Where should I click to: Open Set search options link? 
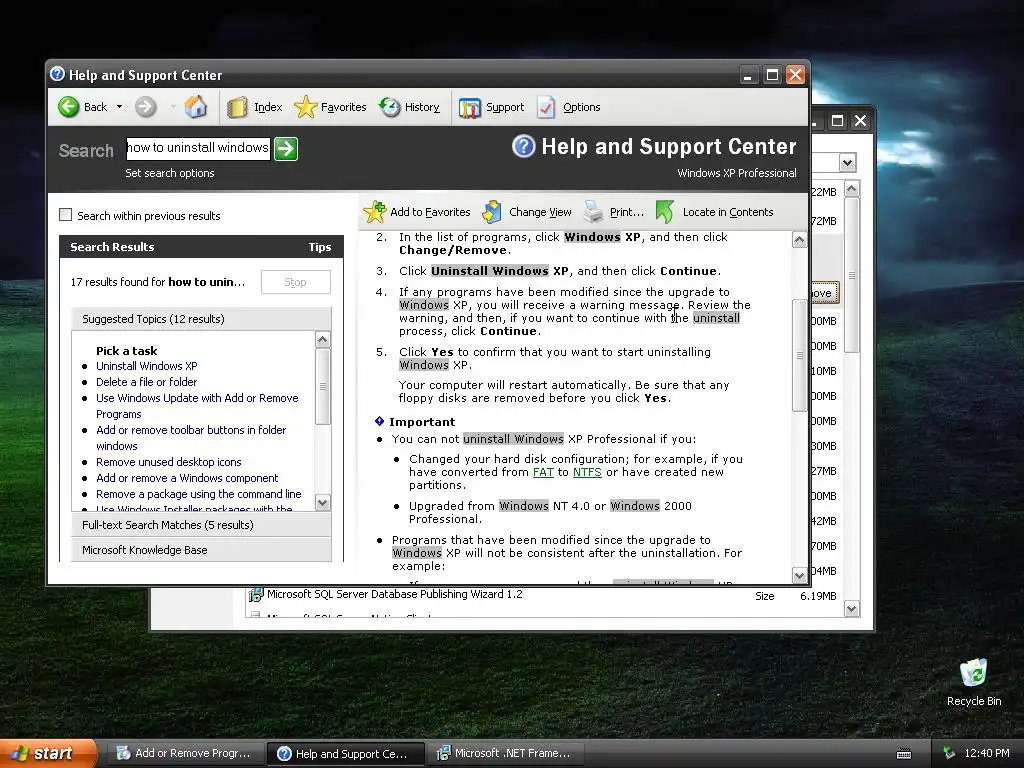click(x=170, y=173)
